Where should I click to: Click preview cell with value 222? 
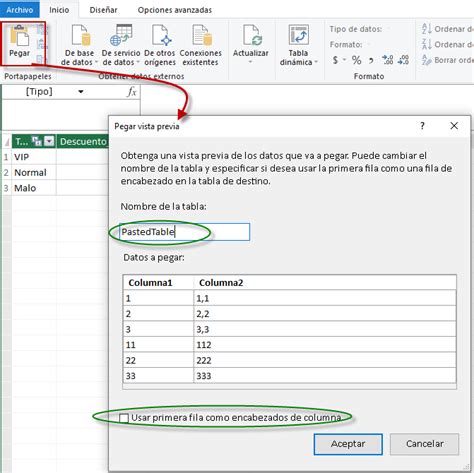coord(325,360)
